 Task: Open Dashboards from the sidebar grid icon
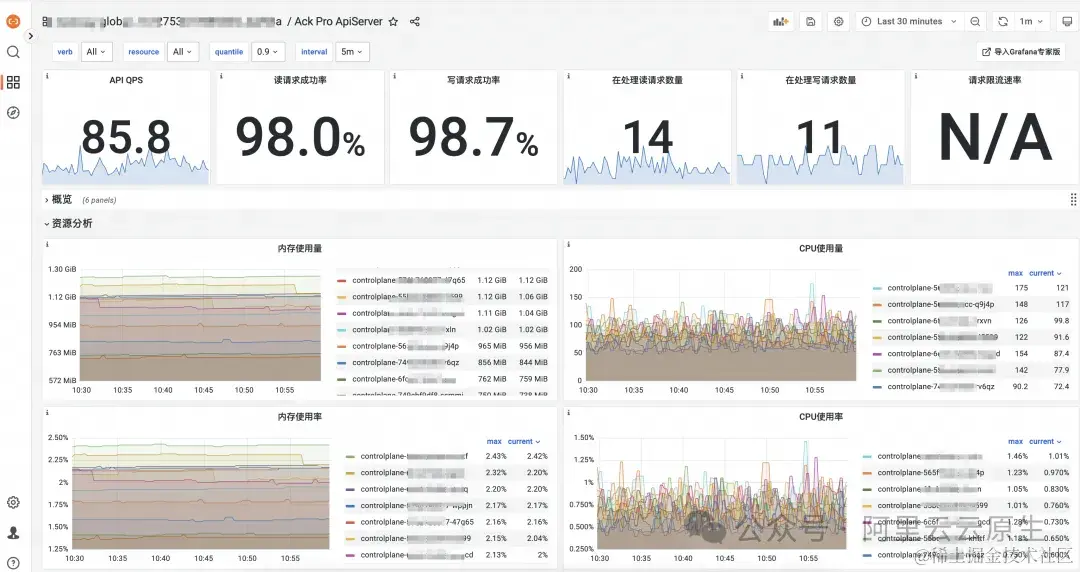pos(13,83)
